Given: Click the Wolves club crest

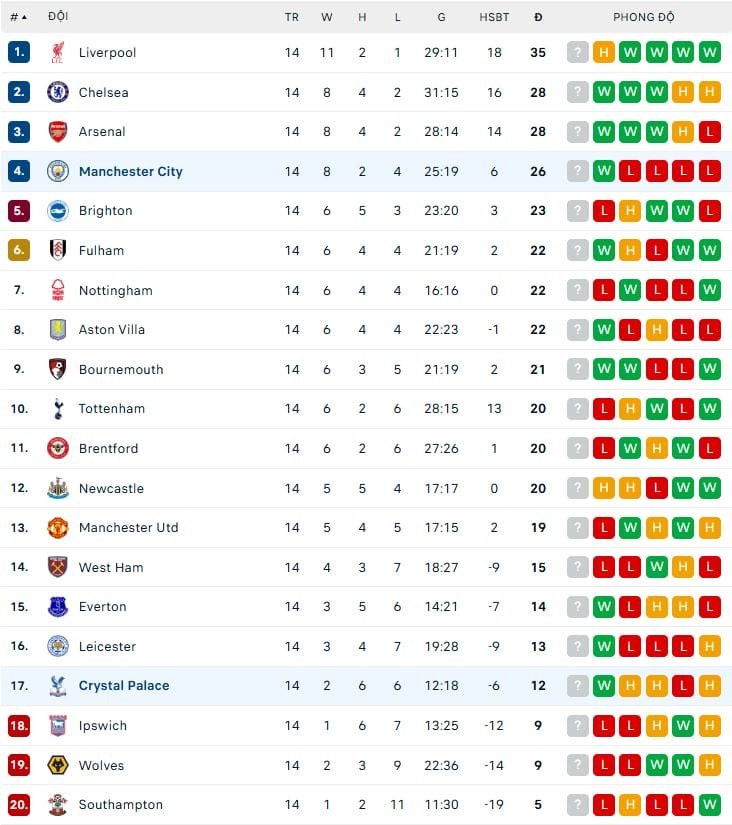Looking at the screenshot, I should 57,765.
